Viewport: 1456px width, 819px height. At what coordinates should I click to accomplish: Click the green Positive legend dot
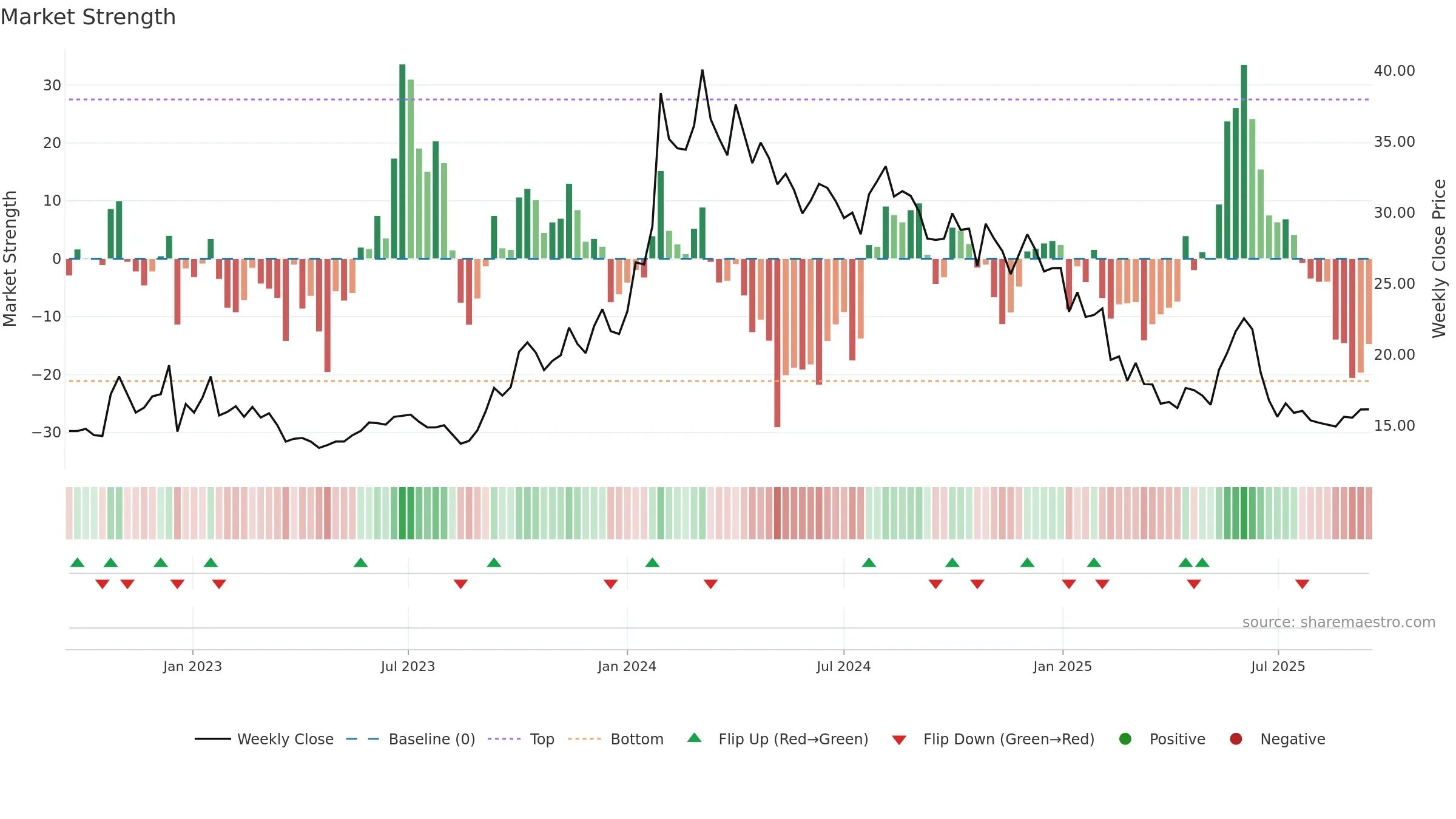1125,739
